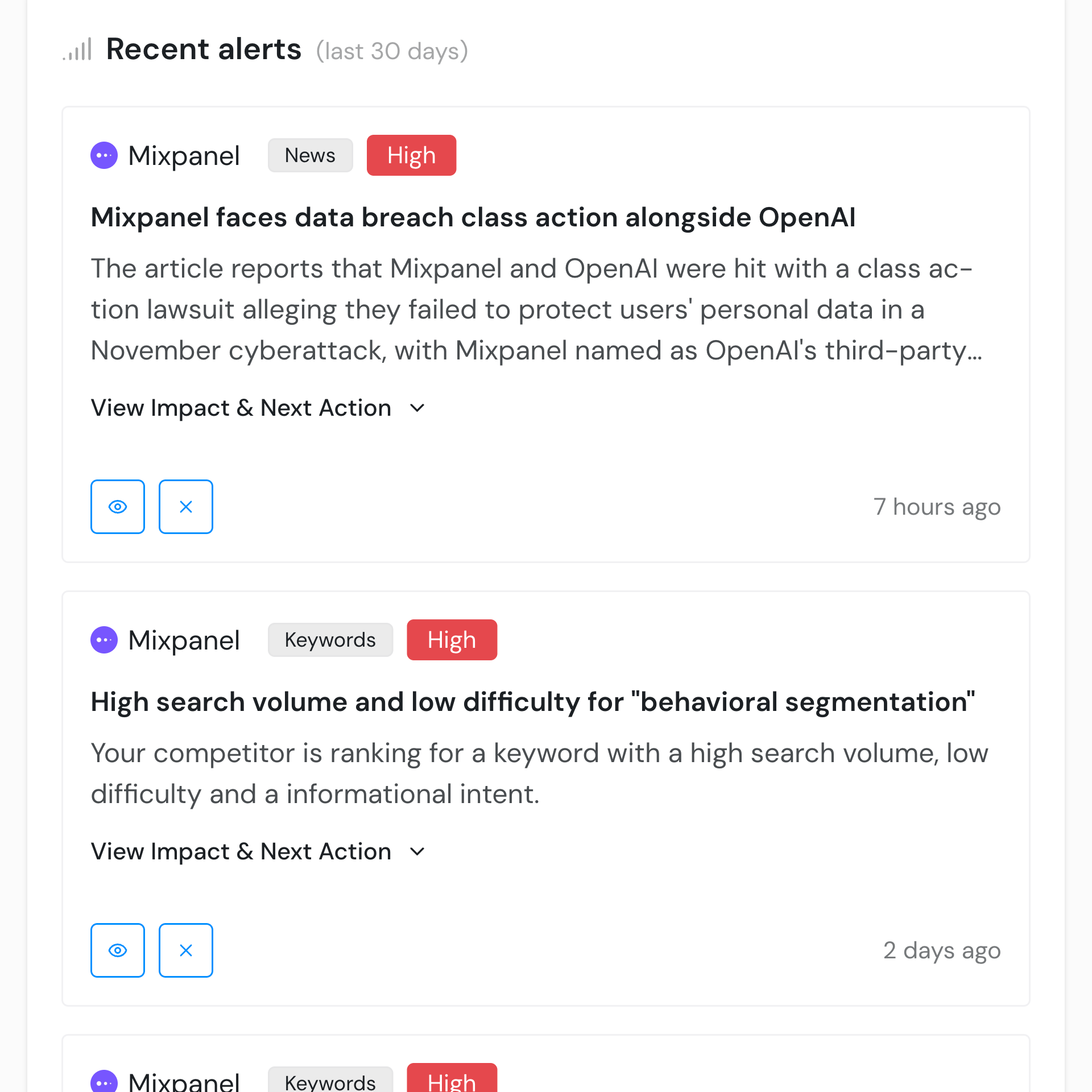Click Mixpanel logo in the behavioral segmentation alert
Image resolution: width=1092 pixels, height=1092 pixels.
104,640
